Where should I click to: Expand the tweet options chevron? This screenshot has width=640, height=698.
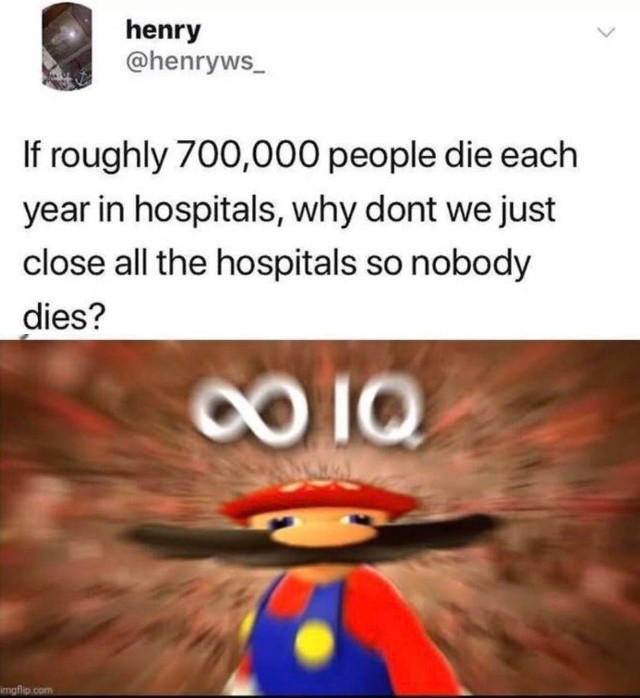click(x=606, y=32)
